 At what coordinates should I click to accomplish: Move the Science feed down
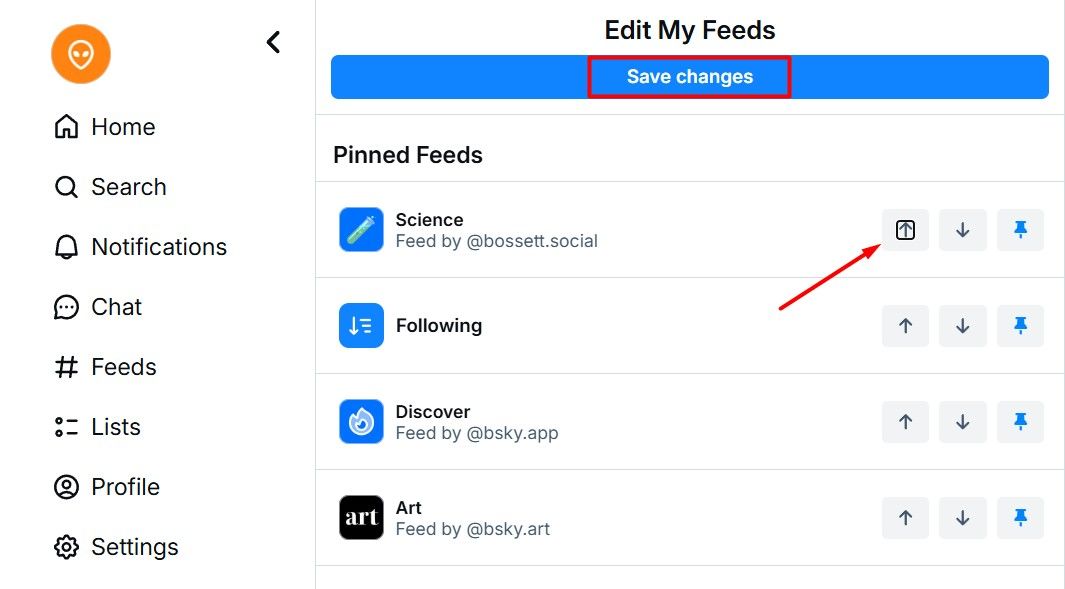click(x=963, y=230)
